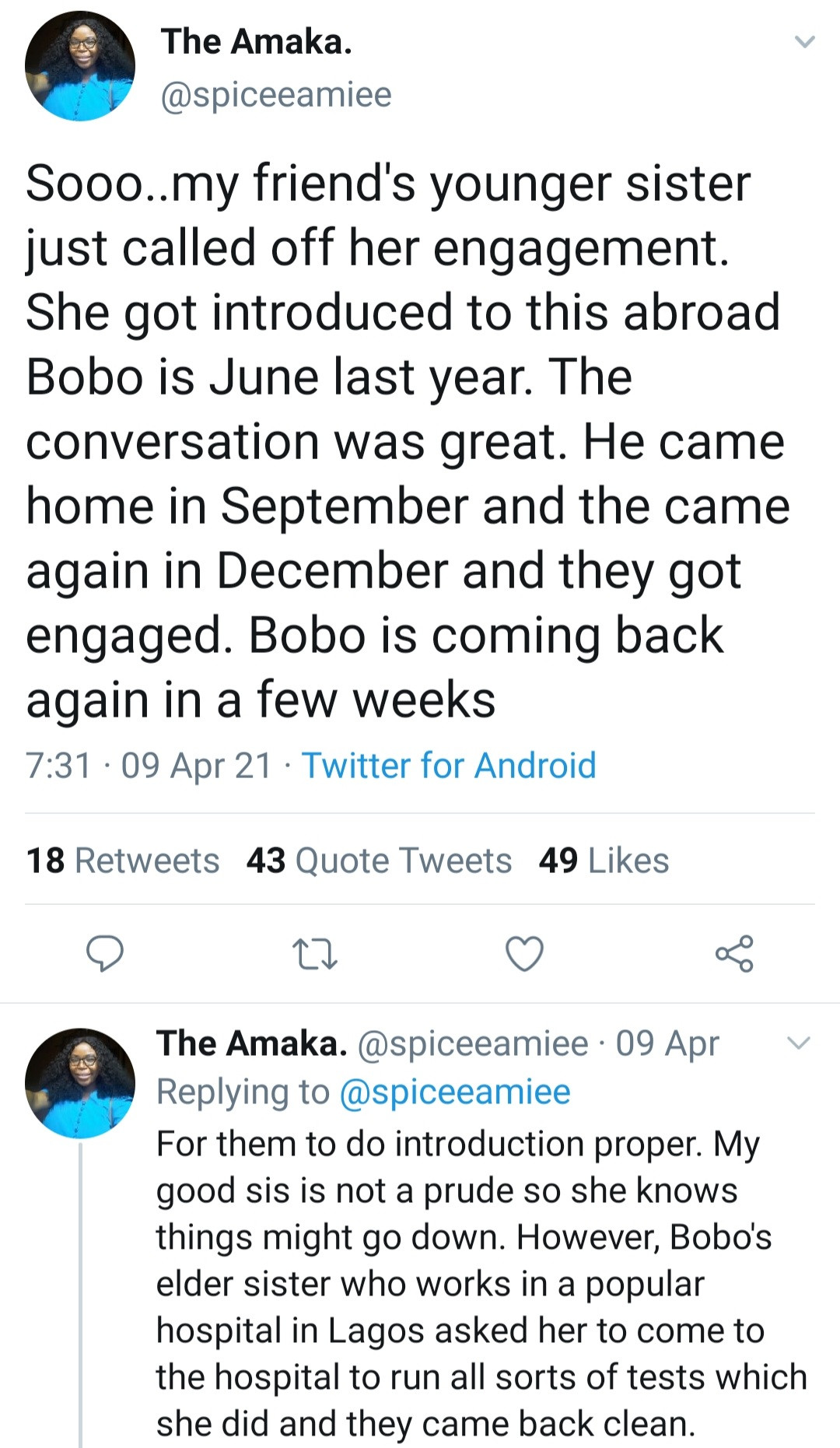View the 43 Quote Tweets list
Image resolution: width=840 pixels, height=1448 pixels.
379,861
